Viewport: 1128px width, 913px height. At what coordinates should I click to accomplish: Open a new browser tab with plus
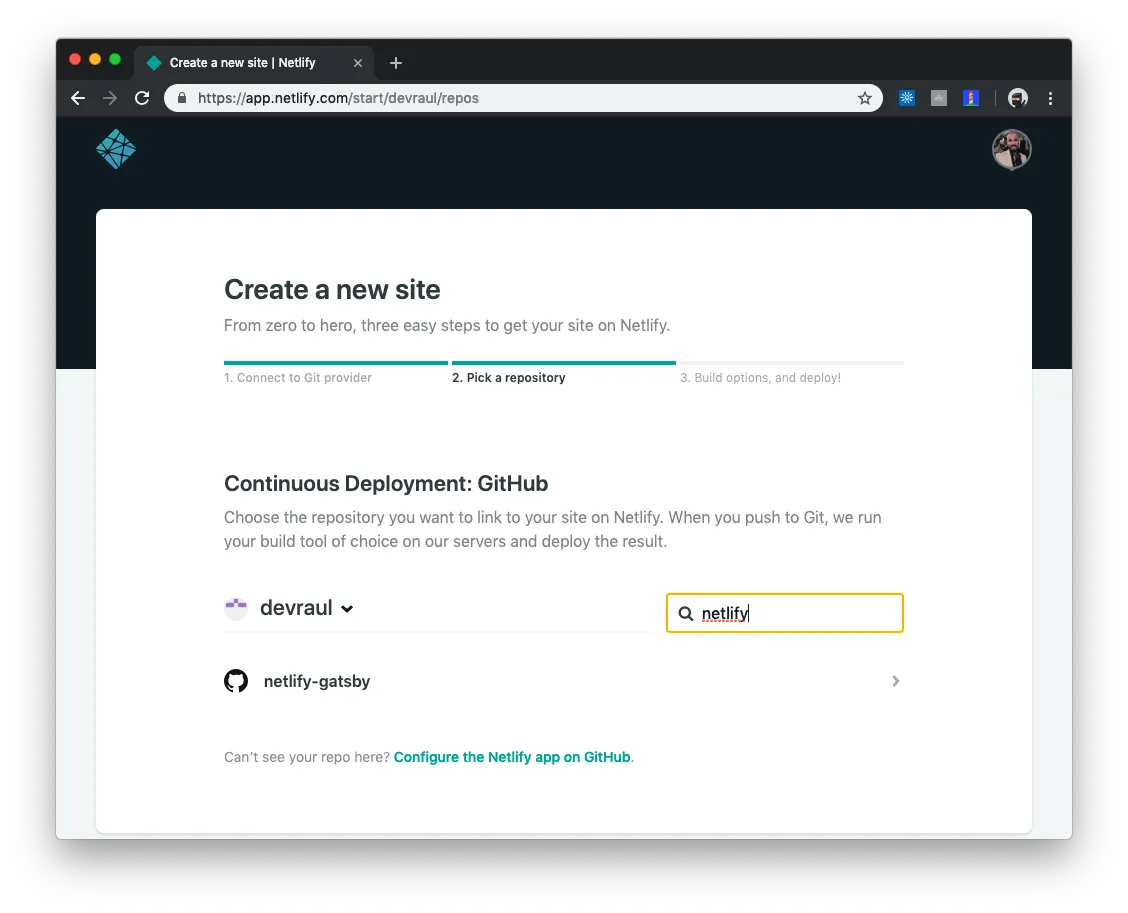click(x=396, y=63)
